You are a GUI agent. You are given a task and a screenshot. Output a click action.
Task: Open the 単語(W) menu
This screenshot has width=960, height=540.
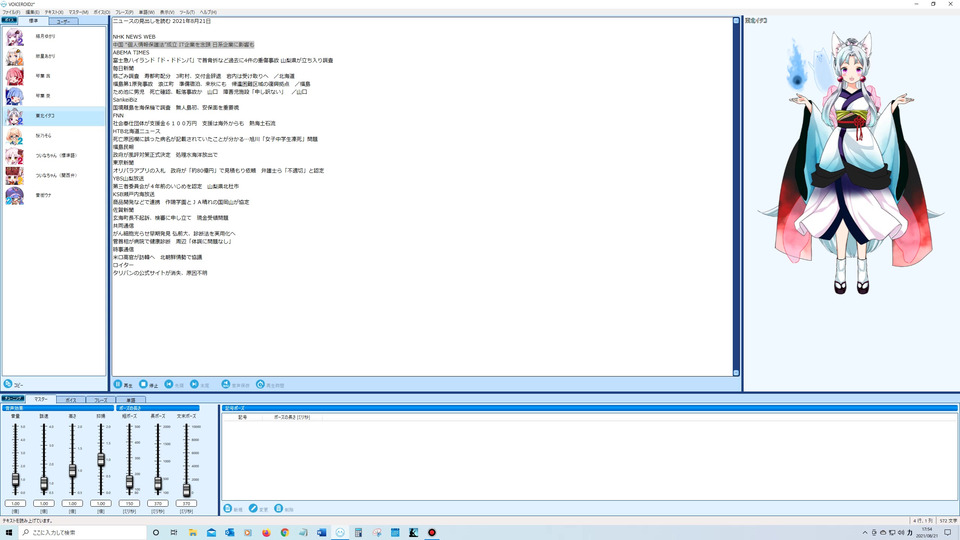[x=147, y=12]
